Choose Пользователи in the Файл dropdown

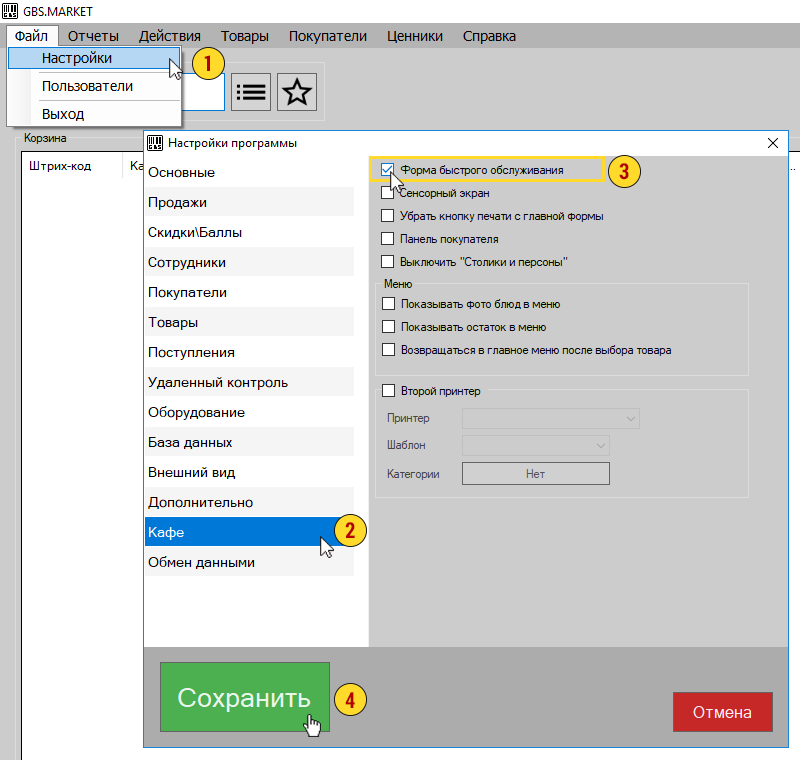point(94,86)
